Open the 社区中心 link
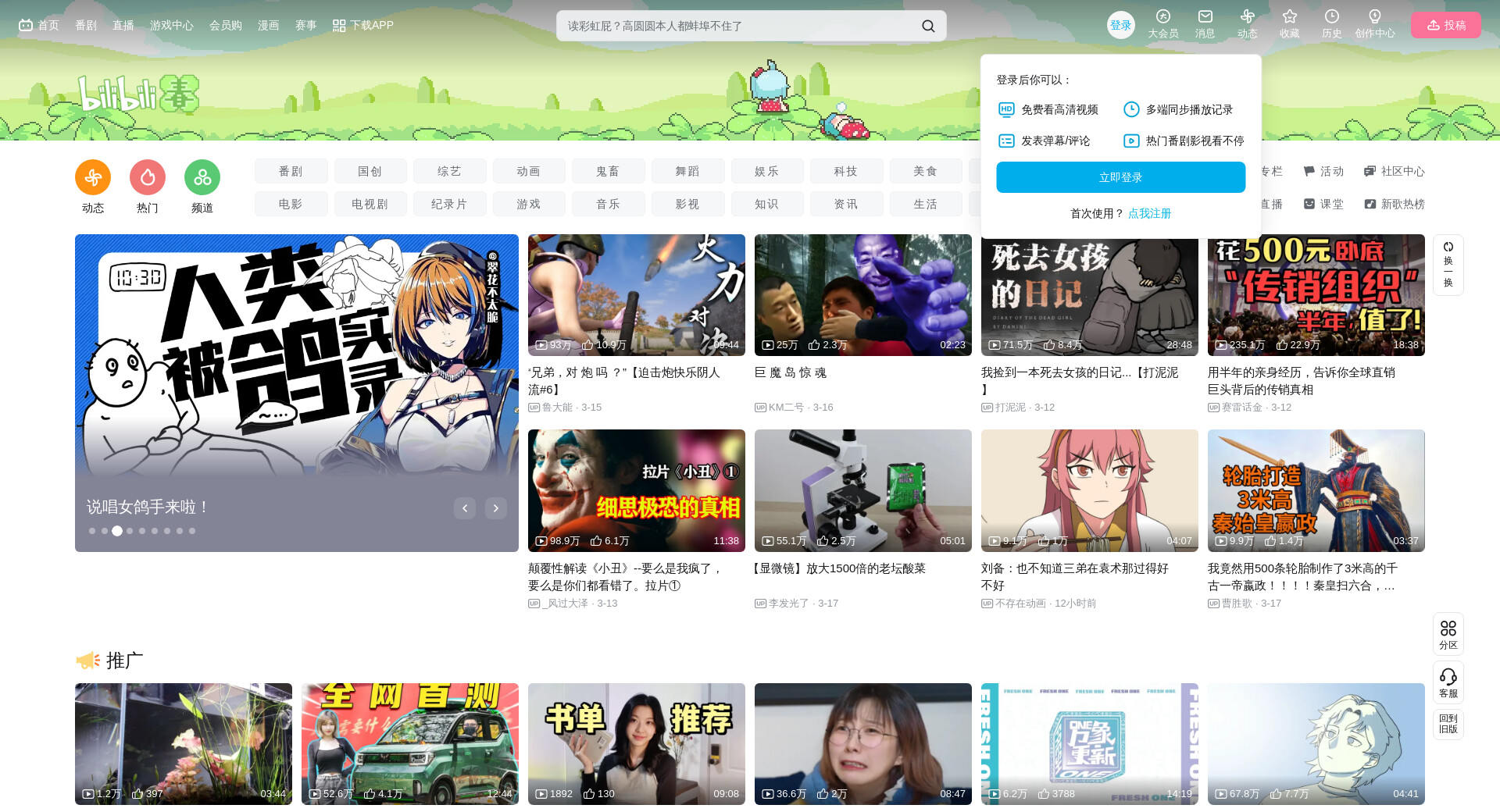 click(x=1395, y=171)
